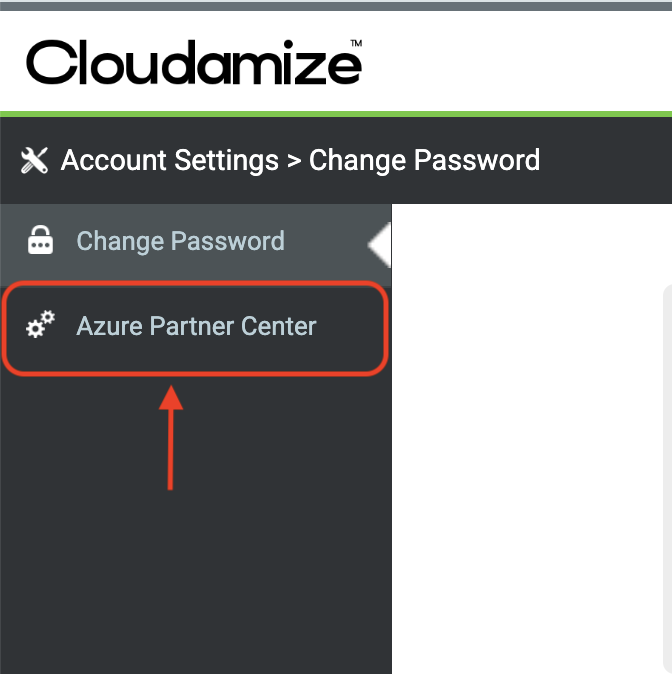Viewport: 672px width, 674px height.
Task: Click the gray panel at the right edge
Action: [667, 480]
